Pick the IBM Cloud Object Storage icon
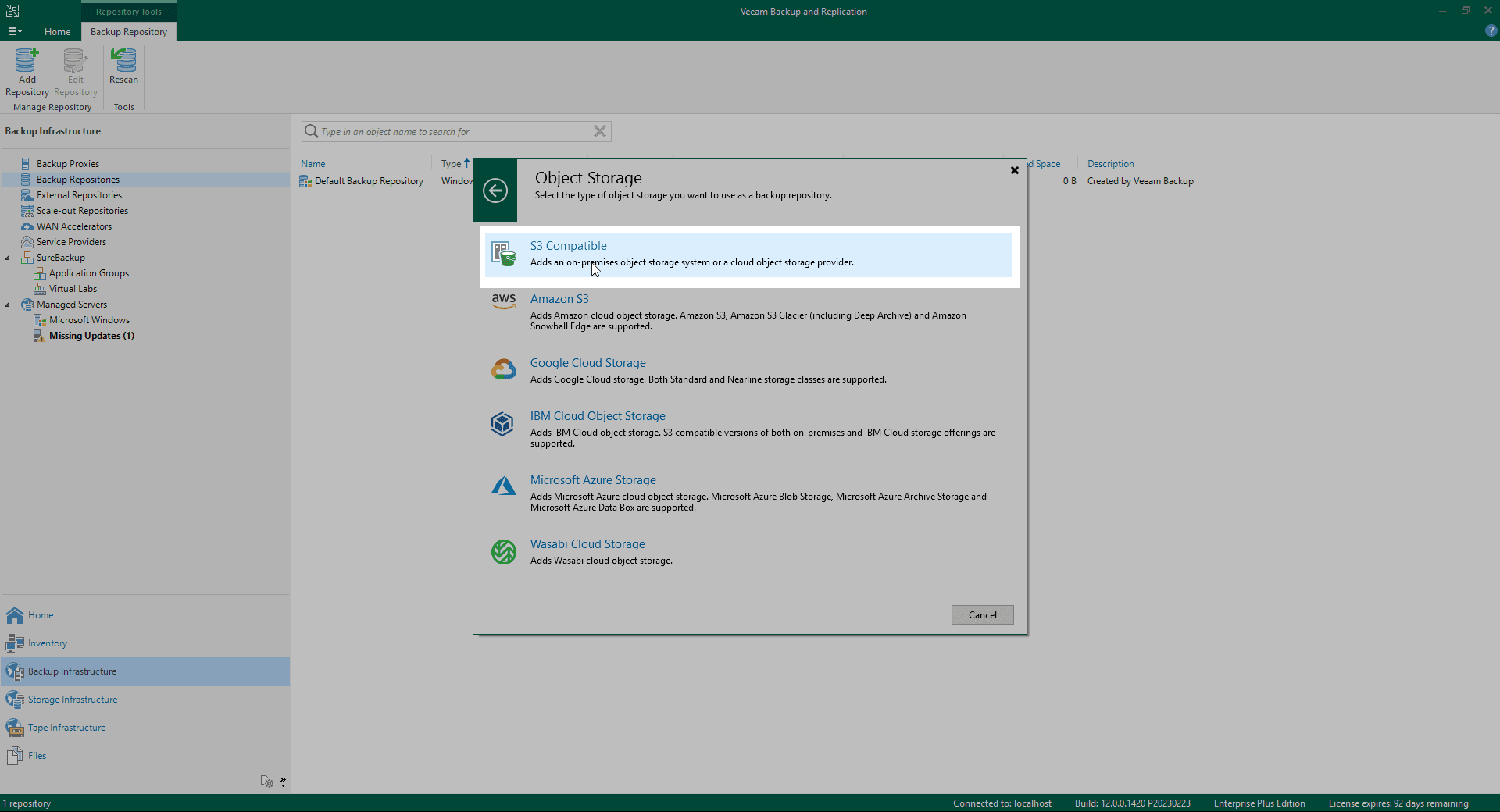Viewport: 1500px width, 812px height. [502, 424]
